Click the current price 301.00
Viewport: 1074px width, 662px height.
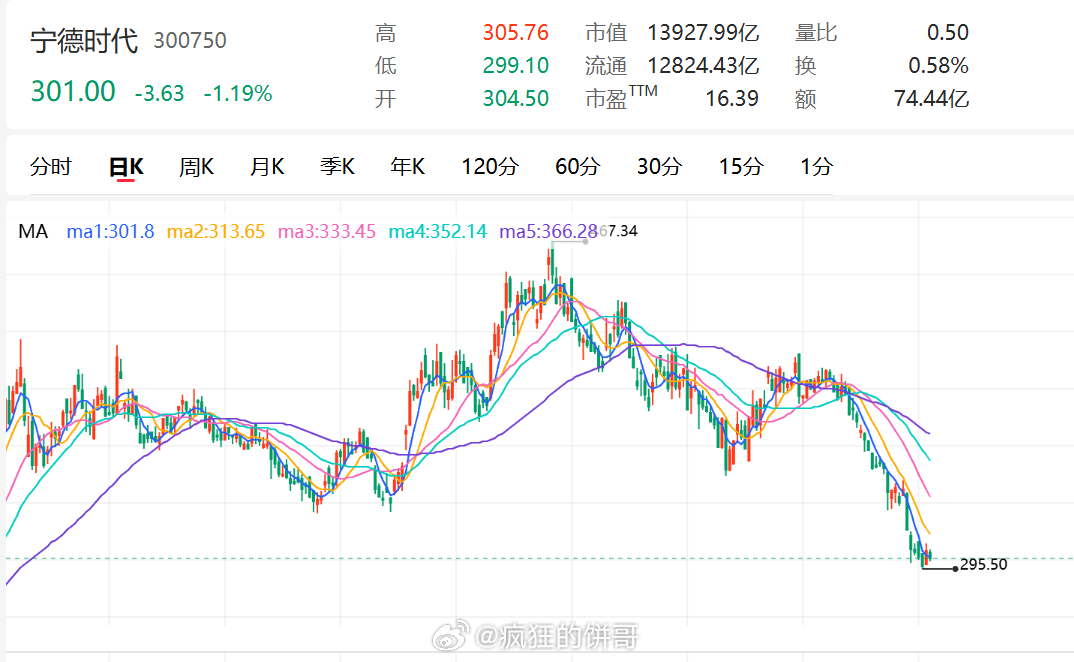pyautogui.click(x=73, y=91)
